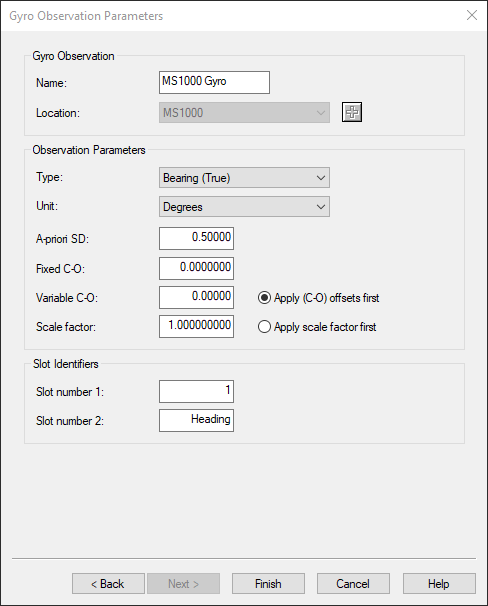Image resolution: width=488 pixels, height=606 pixels.
Task: Open Help for this dialog
Action: [x=439, y=584]
